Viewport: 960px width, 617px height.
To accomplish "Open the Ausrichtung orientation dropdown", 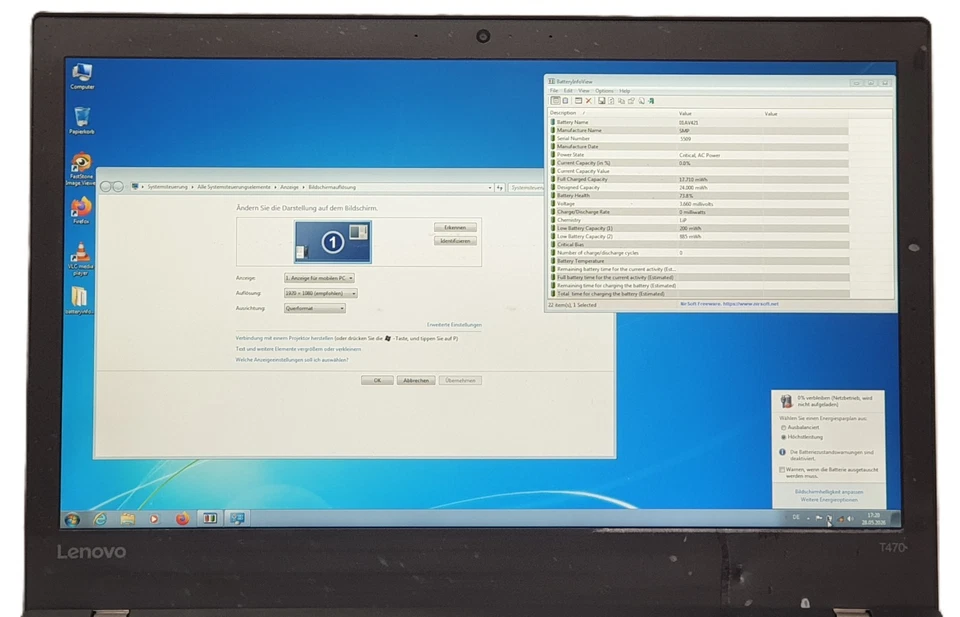I will point(315,308).
